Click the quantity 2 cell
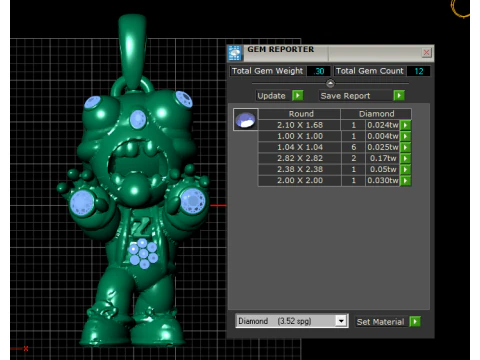 [x=353, y=158]
